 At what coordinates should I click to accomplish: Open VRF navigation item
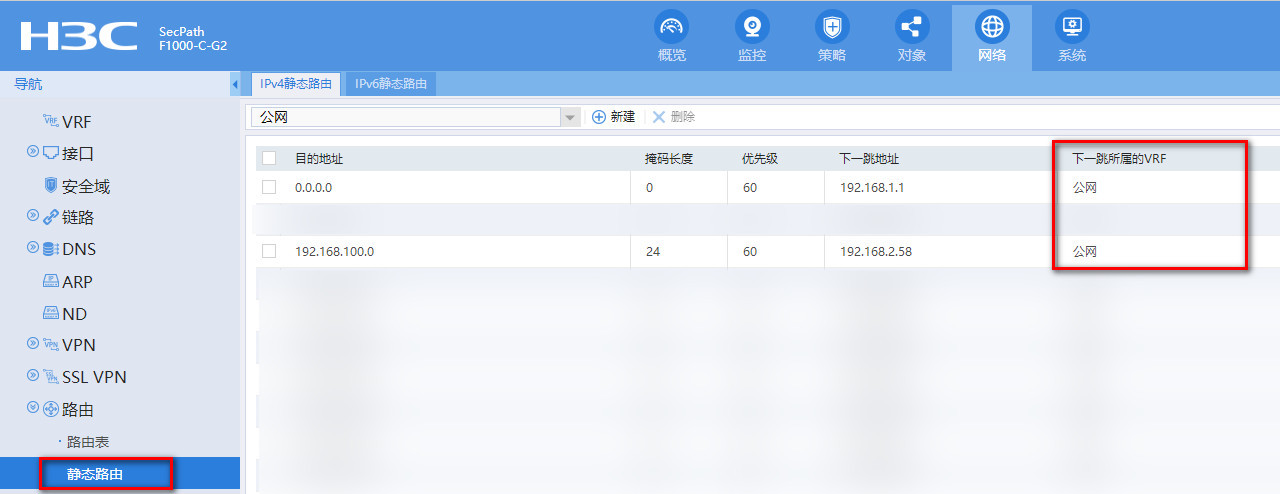click(77, 122)
